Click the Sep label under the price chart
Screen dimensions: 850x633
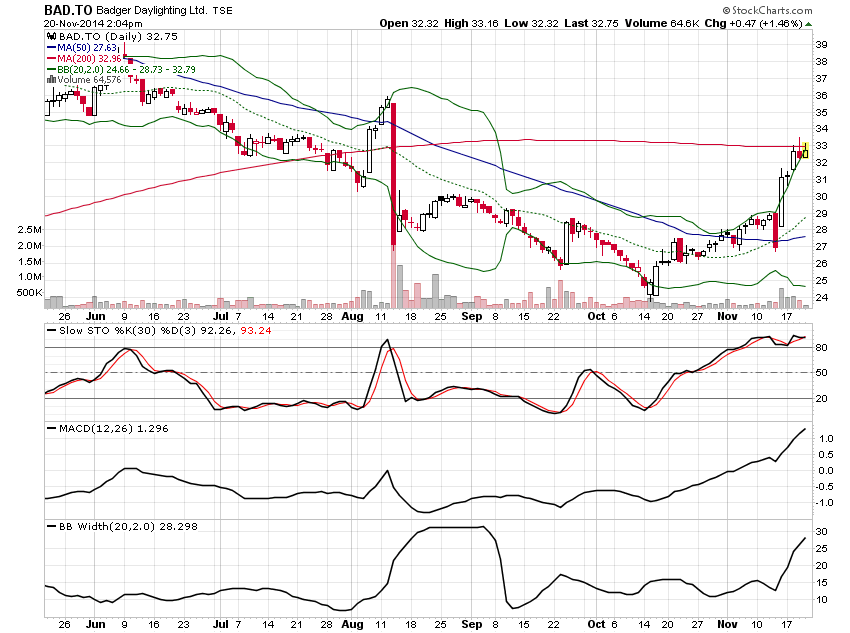(x=472, y=316)
